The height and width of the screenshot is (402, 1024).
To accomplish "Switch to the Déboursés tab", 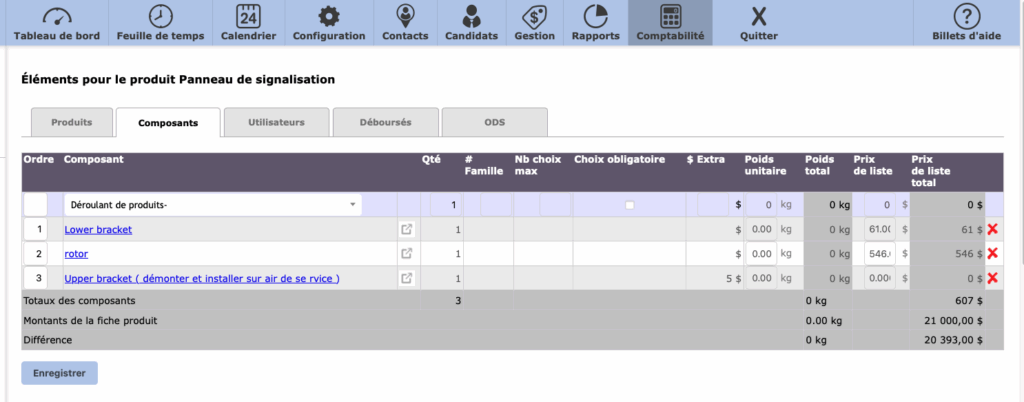I will (385, 122).
